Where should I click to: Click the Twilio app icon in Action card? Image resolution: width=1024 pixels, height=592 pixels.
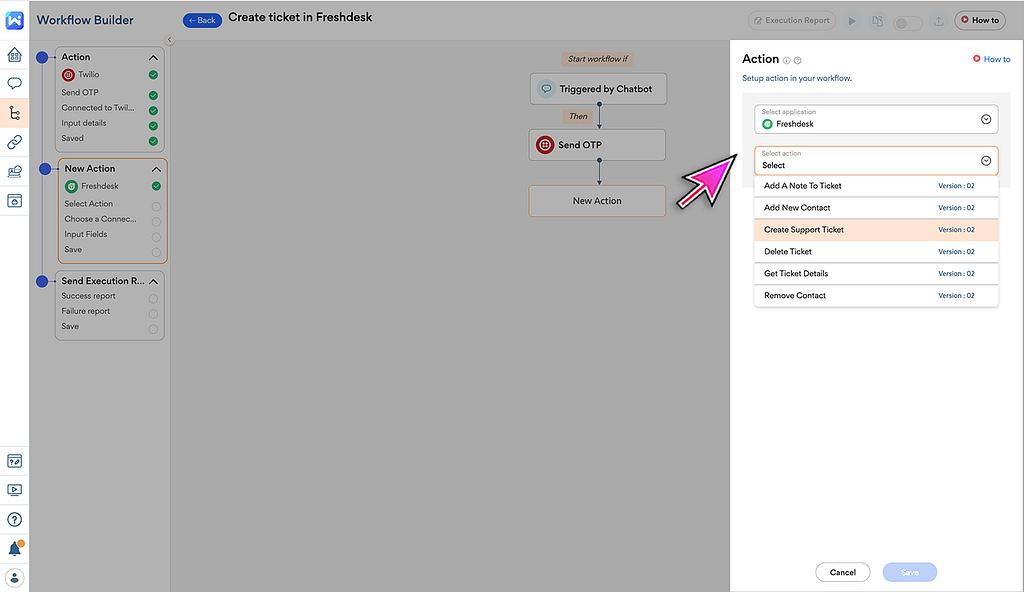click(x=68, y=75)
